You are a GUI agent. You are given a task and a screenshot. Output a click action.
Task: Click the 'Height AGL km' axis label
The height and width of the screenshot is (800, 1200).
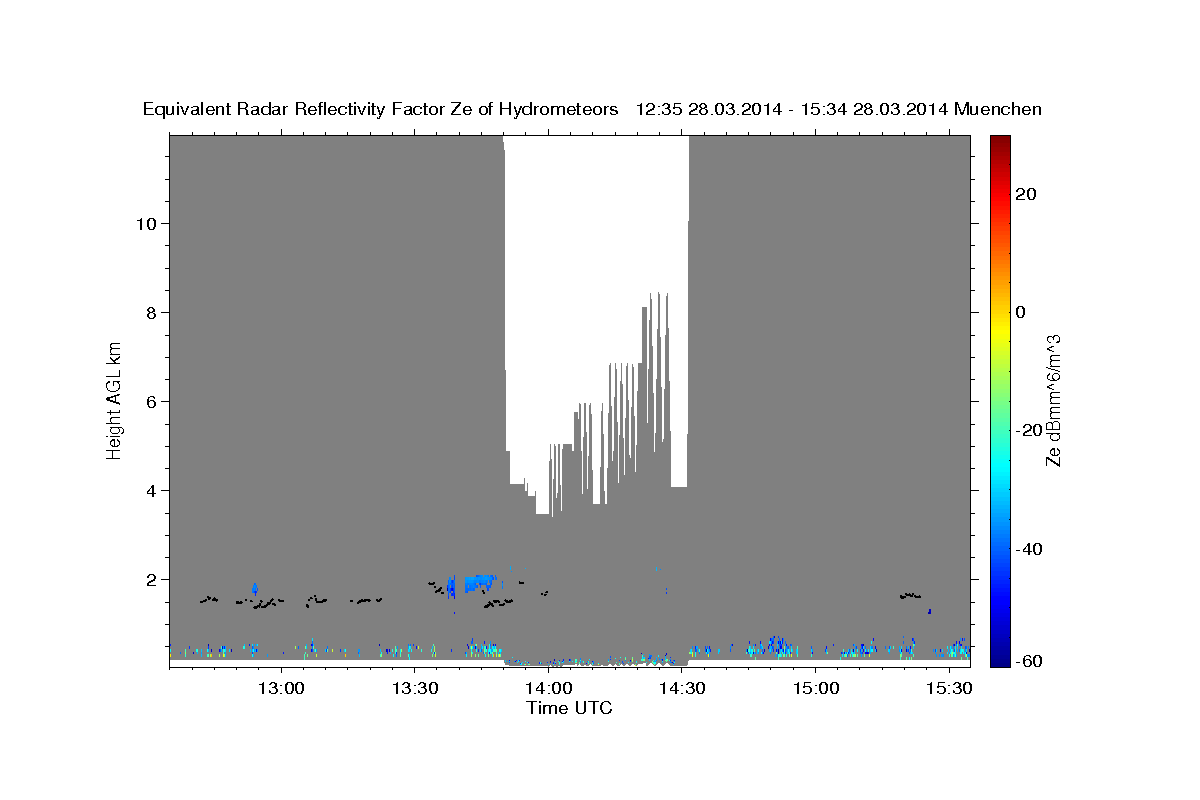pos(115,400)
